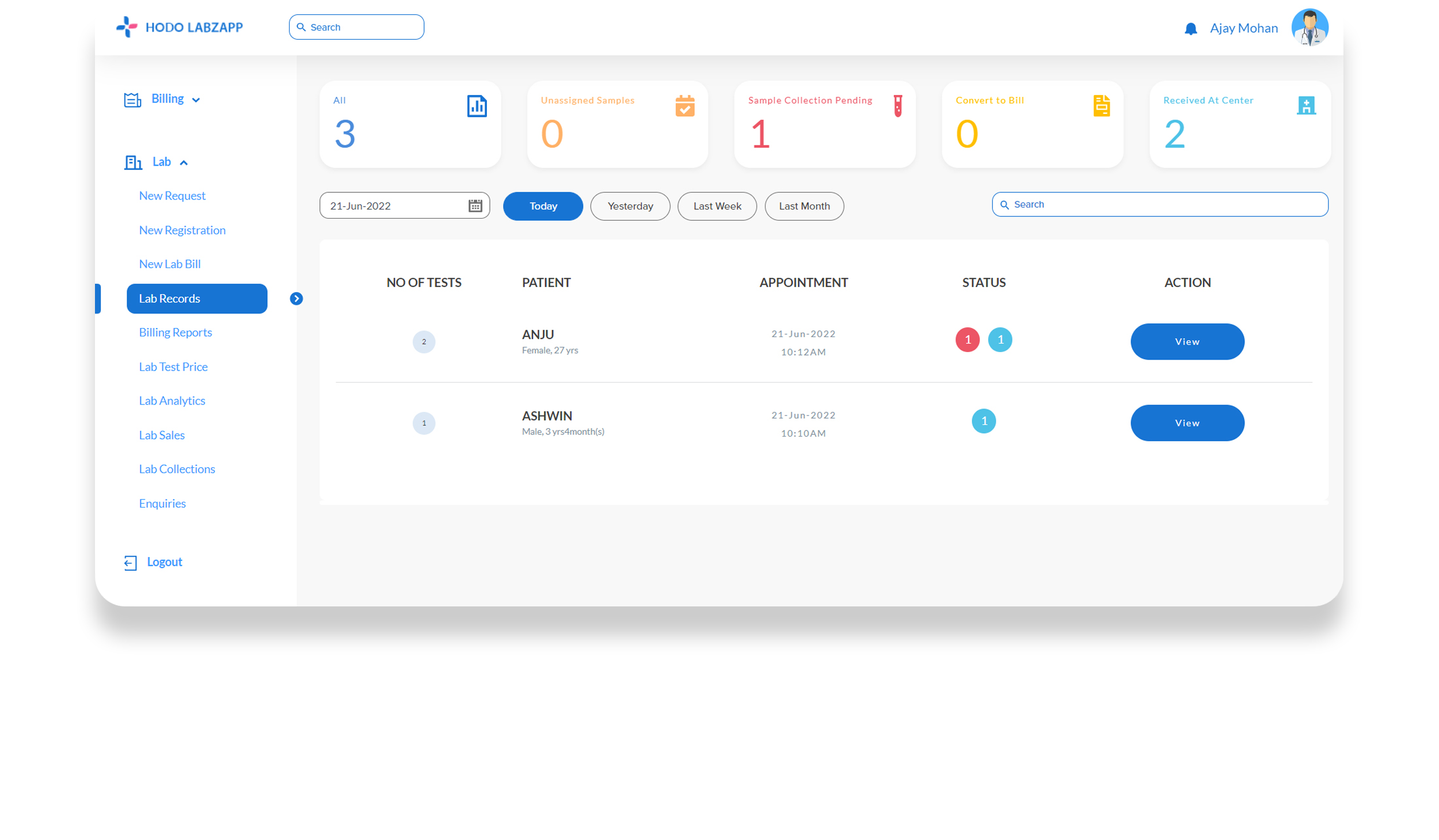The image size is (1439, 840).
Task: Select the Yesterday date filter
Action: (630, 206)
